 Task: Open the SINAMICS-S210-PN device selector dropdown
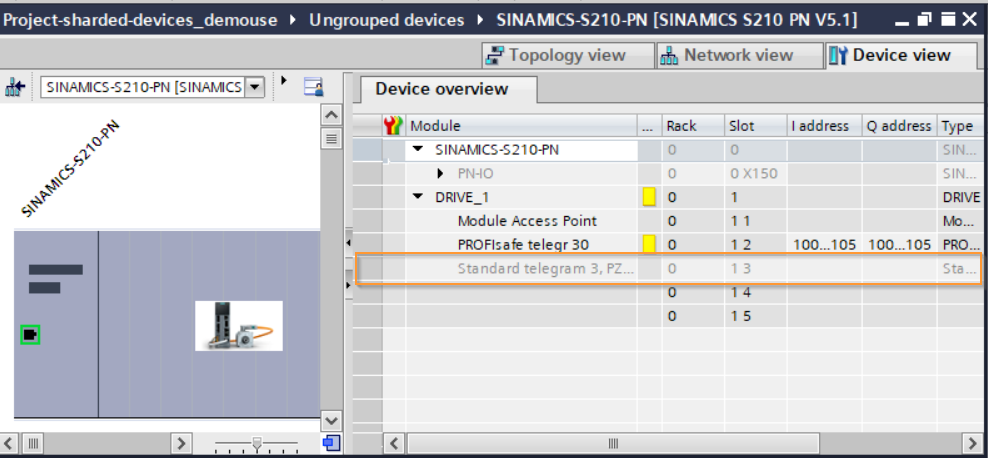254,87
